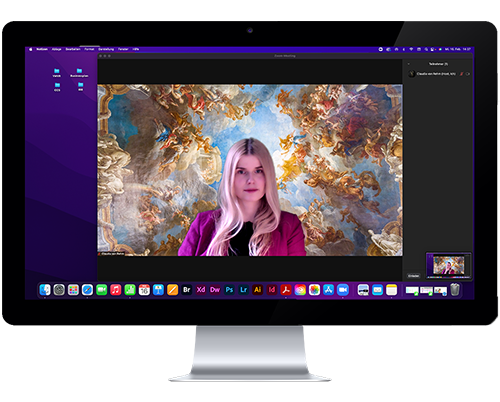Open the Wi-Fi menu bar status
The image size is (500, 402).
click(x=411, y=49)
